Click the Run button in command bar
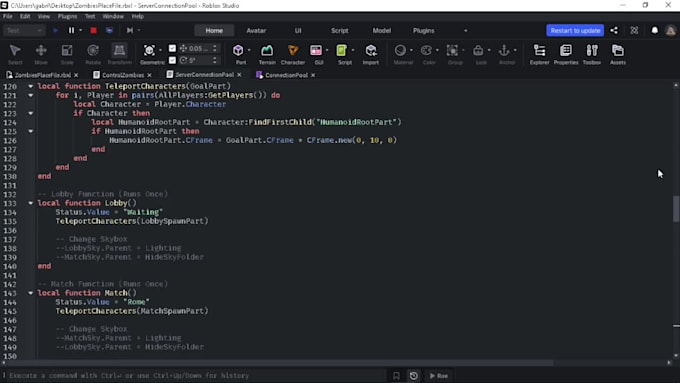Viewport: 680px width, 383px height. [439, 376]
